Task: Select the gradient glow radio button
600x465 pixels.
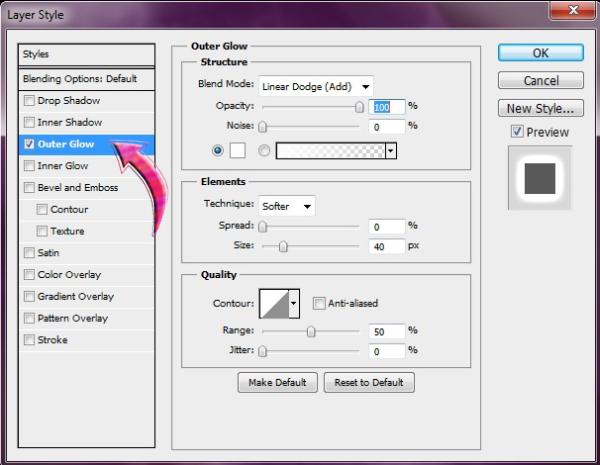Action: click(264, 150)
